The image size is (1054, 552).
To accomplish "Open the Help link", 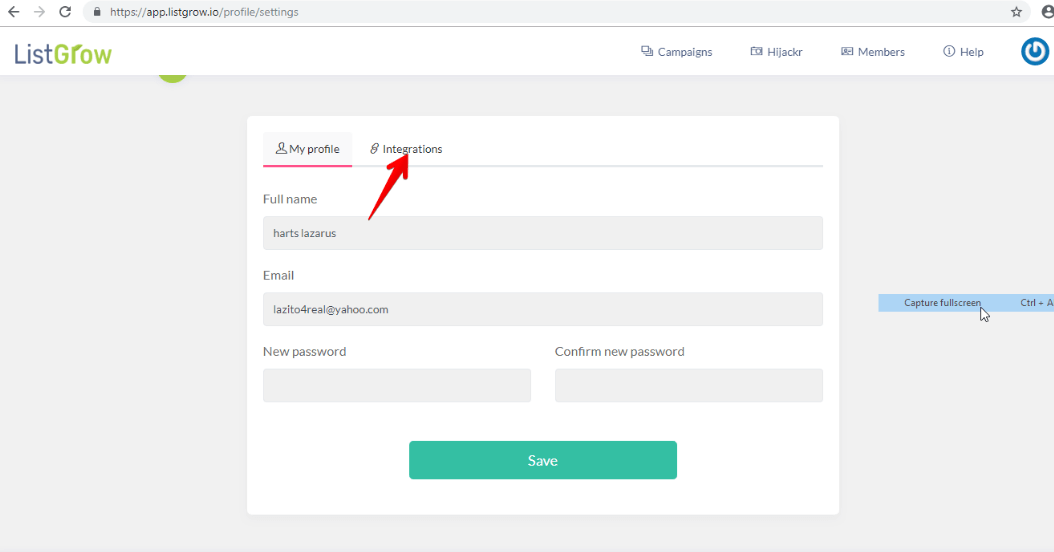I will [963, 52].
